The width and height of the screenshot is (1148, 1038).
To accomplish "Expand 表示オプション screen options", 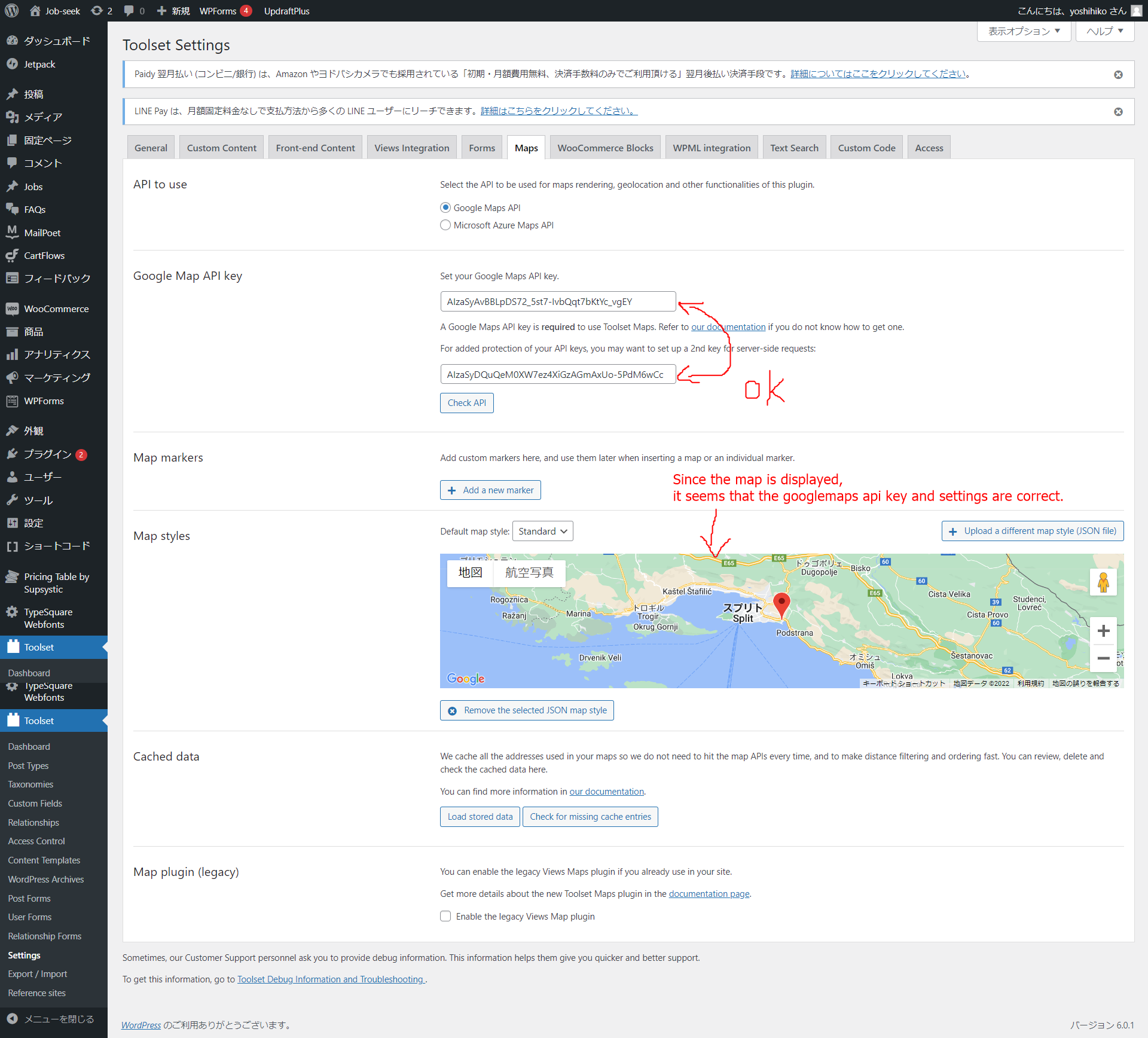I will (1024, 31).
